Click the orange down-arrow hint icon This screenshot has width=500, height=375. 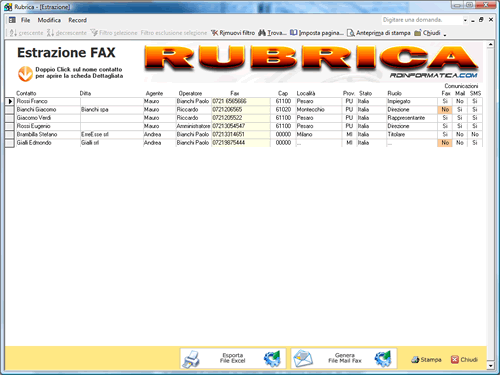click(25, 73)
